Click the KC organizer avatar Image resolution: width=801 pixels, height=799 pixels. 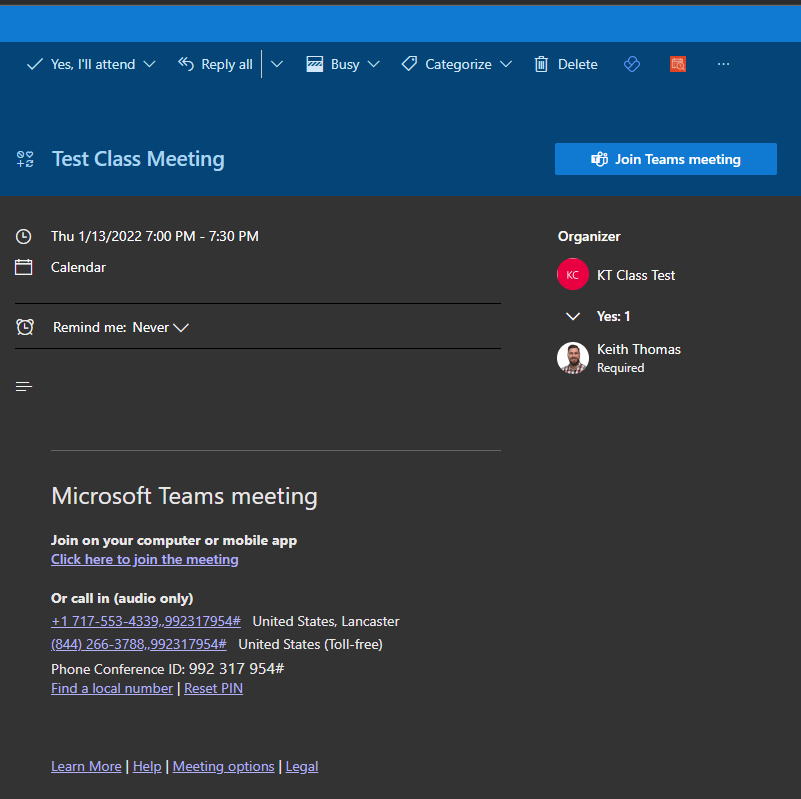click(x=573, y=274)
